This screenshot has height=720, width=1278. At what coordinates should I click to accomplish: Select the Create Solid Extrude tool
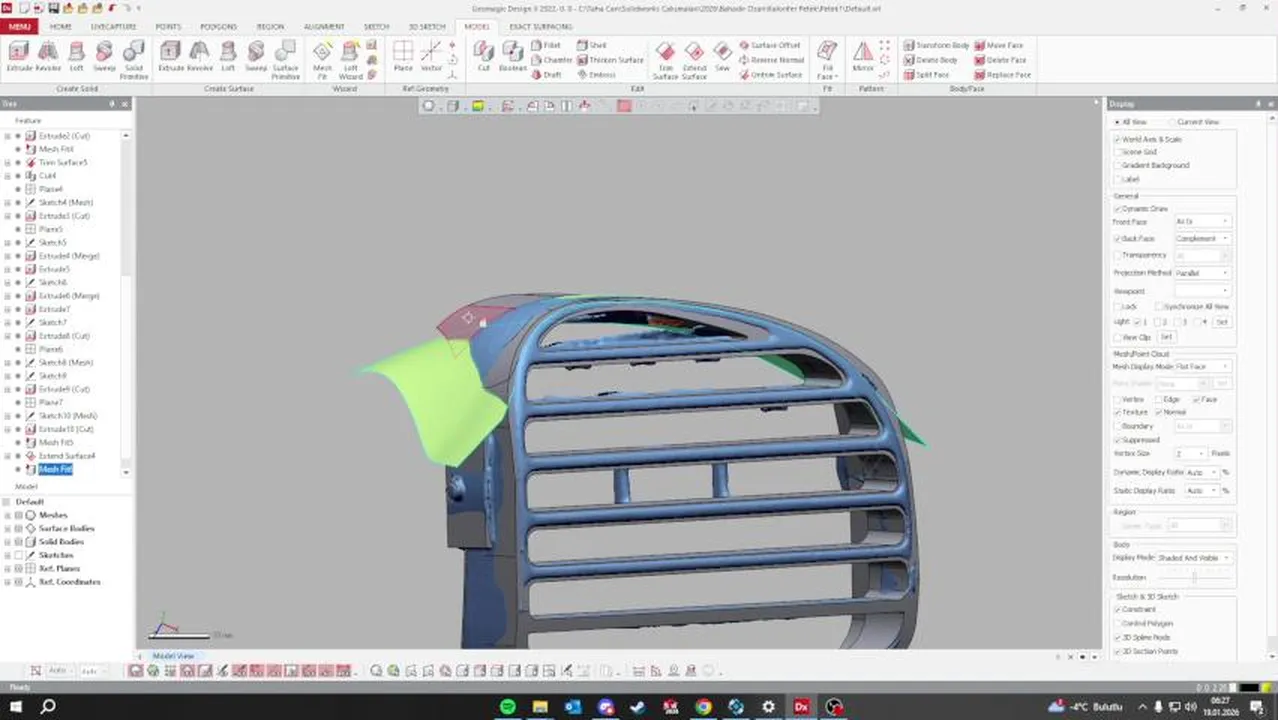pos(19,57)
